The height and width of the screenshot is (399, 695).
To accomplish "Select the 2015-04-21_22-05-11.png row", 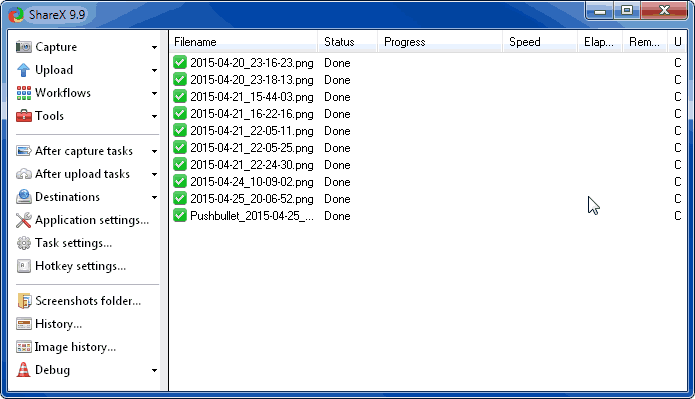I will 428,131.
